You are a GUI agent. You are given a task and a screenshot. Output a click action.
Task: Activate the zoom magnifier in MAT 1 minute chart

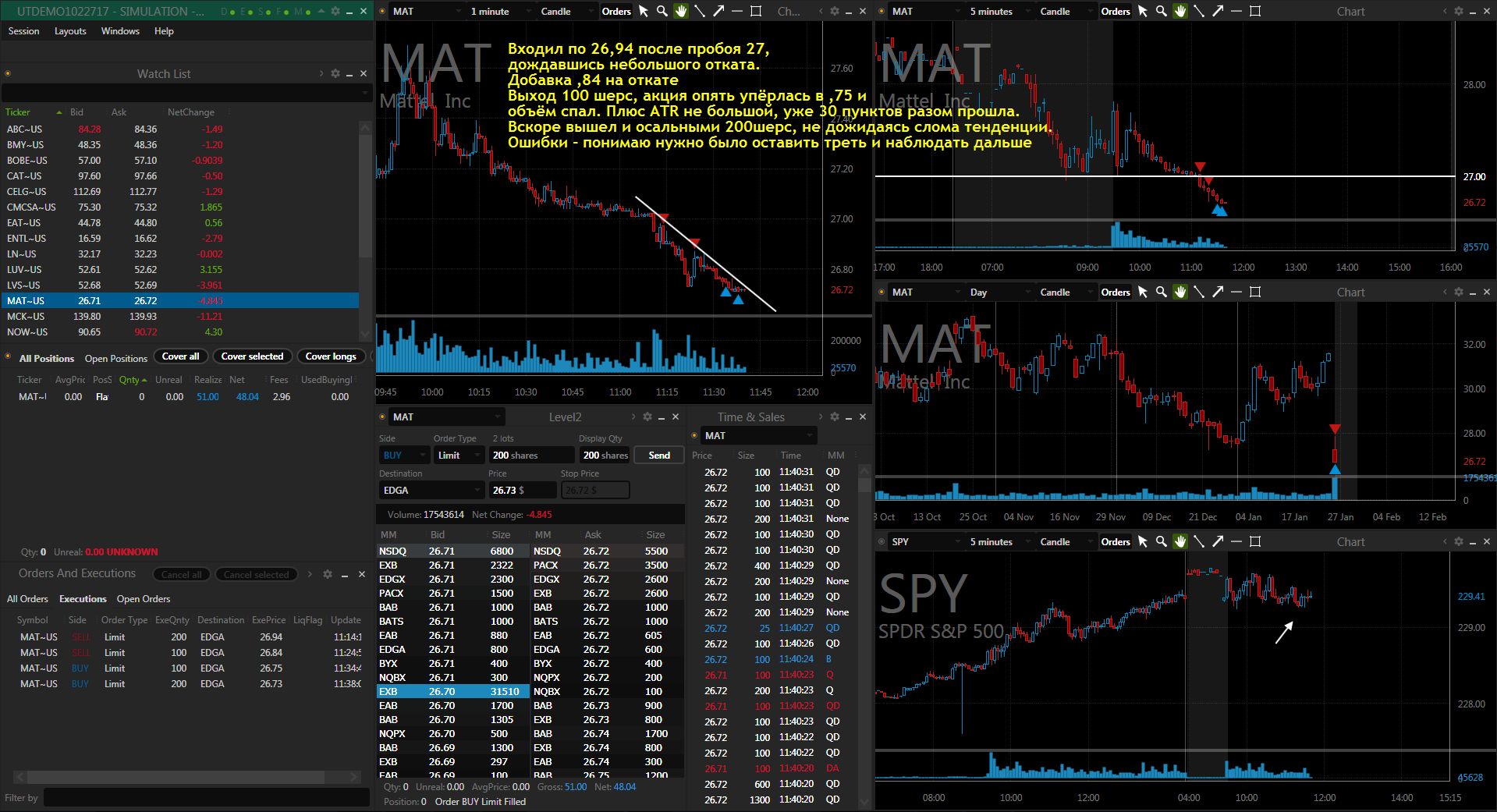pyautogui.click(x=662, y=11)
